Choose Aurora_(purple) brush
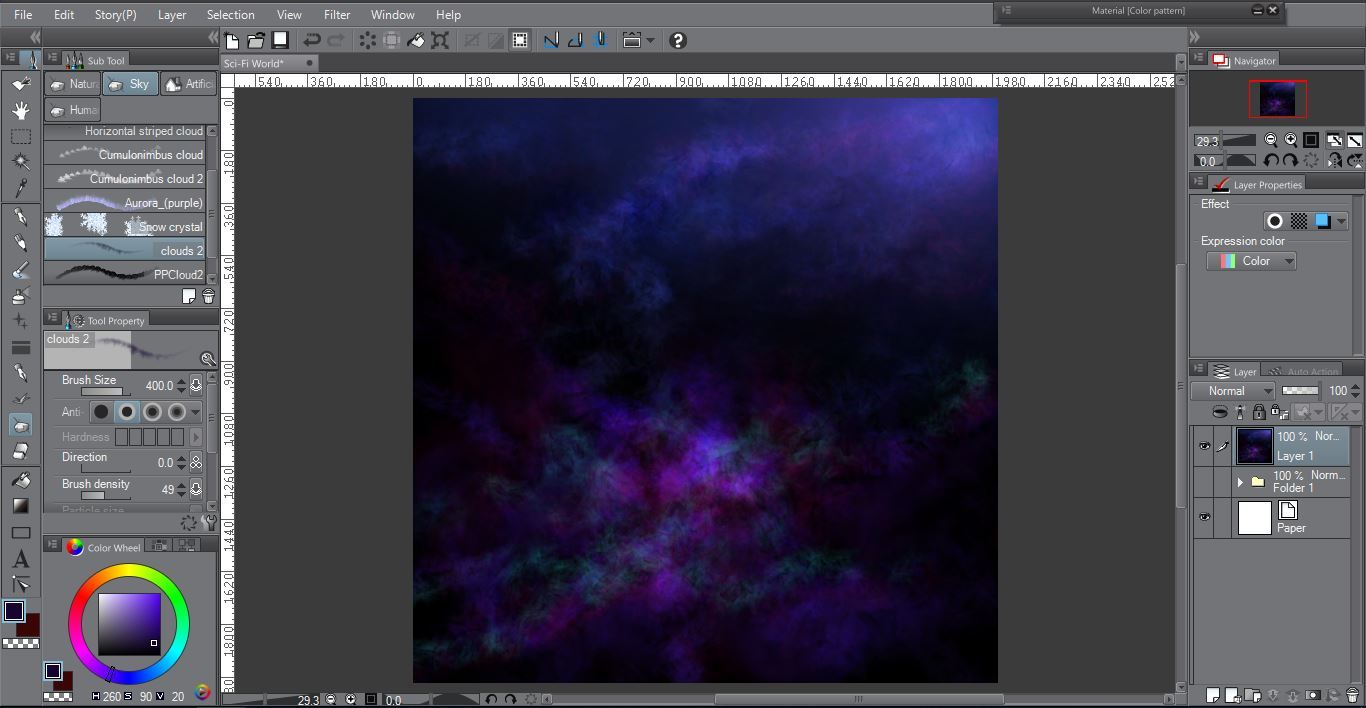Viewport: 1366px width, 708px height. point(124,203)
